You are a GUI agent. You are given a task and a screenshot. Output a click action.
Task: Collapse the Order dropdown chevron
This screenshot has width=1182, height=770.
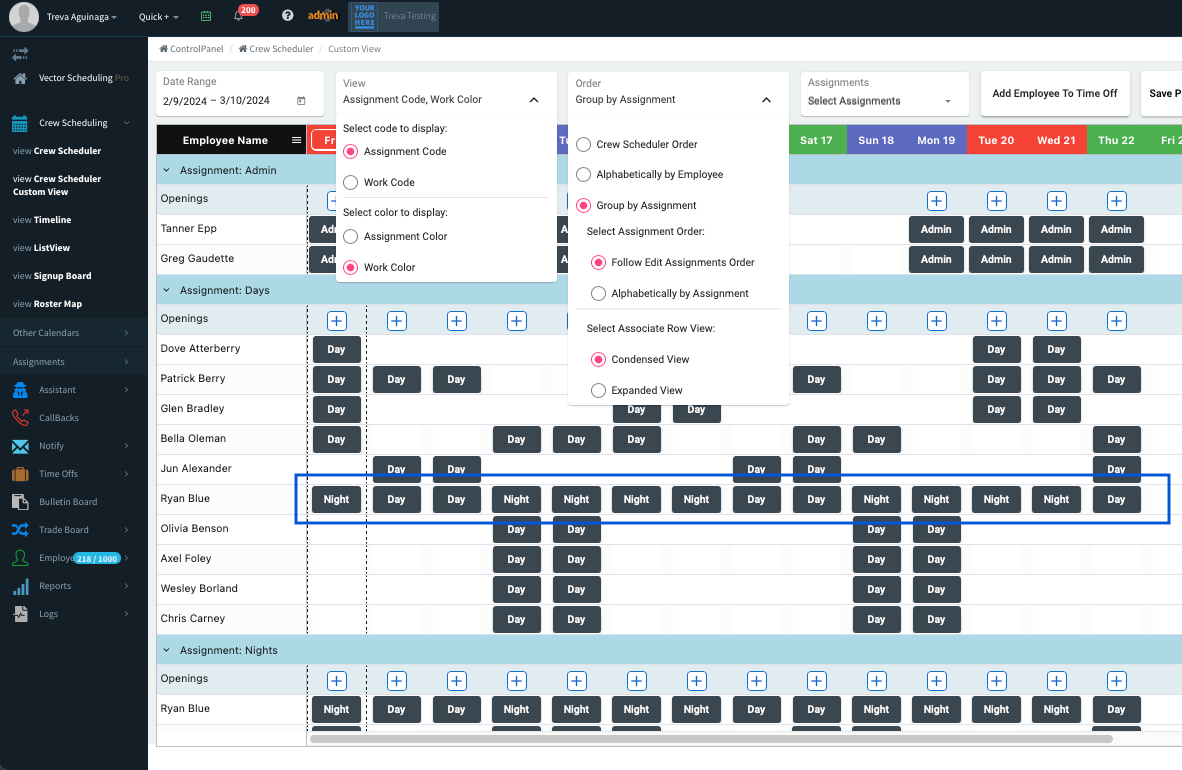[x=766, y=100]
